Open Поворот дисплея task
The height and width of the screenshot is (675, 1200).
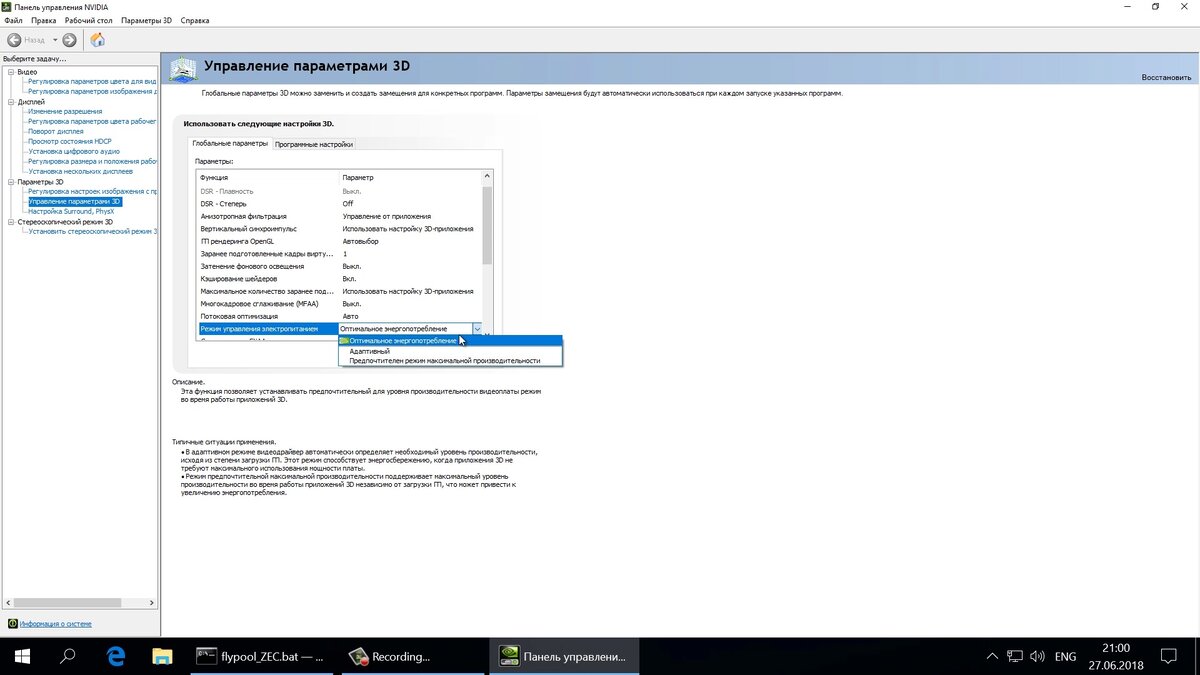[x=56, y=132]
